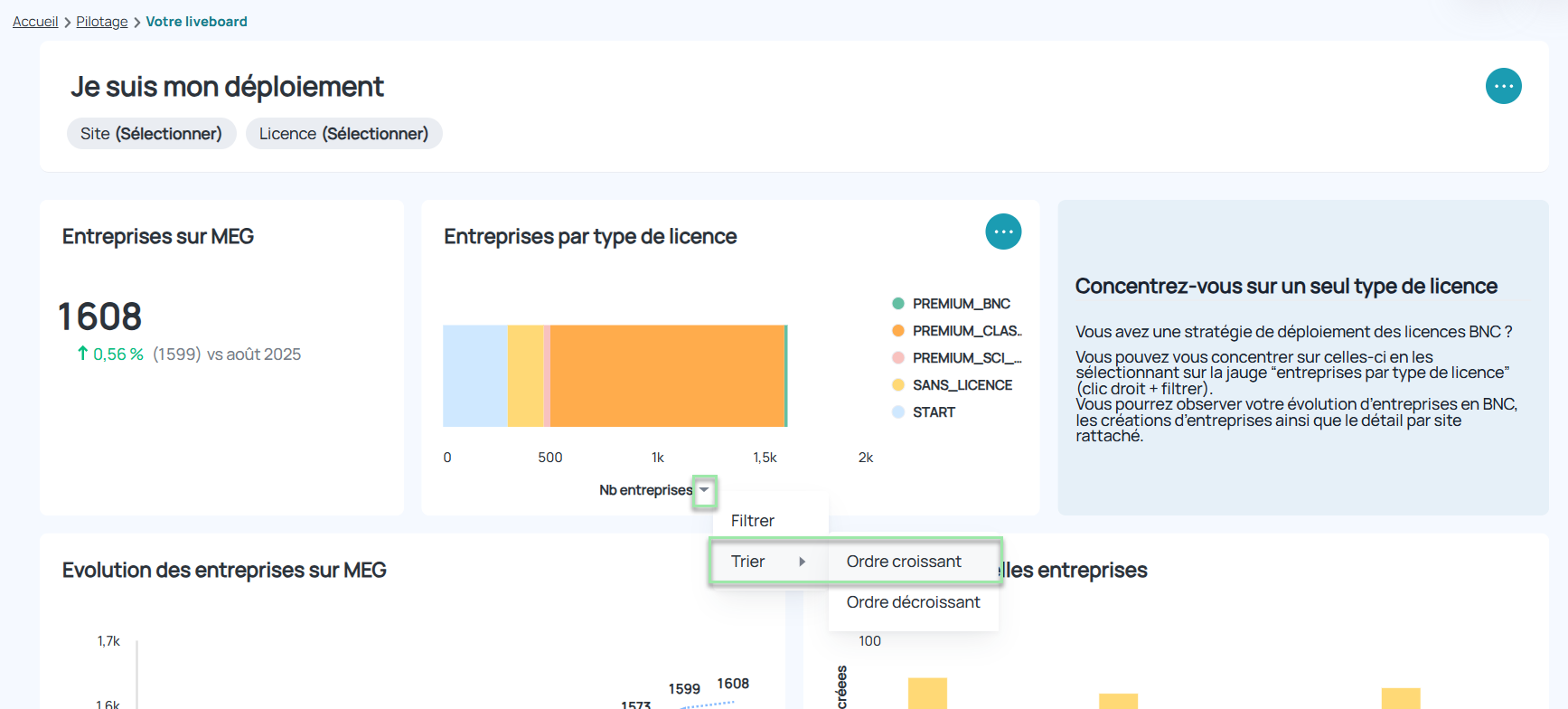The height and width of the screenshot is (709, 1568).
Task: Open the liveboard three-dot options menu
Action: [x=1503, y=86]
